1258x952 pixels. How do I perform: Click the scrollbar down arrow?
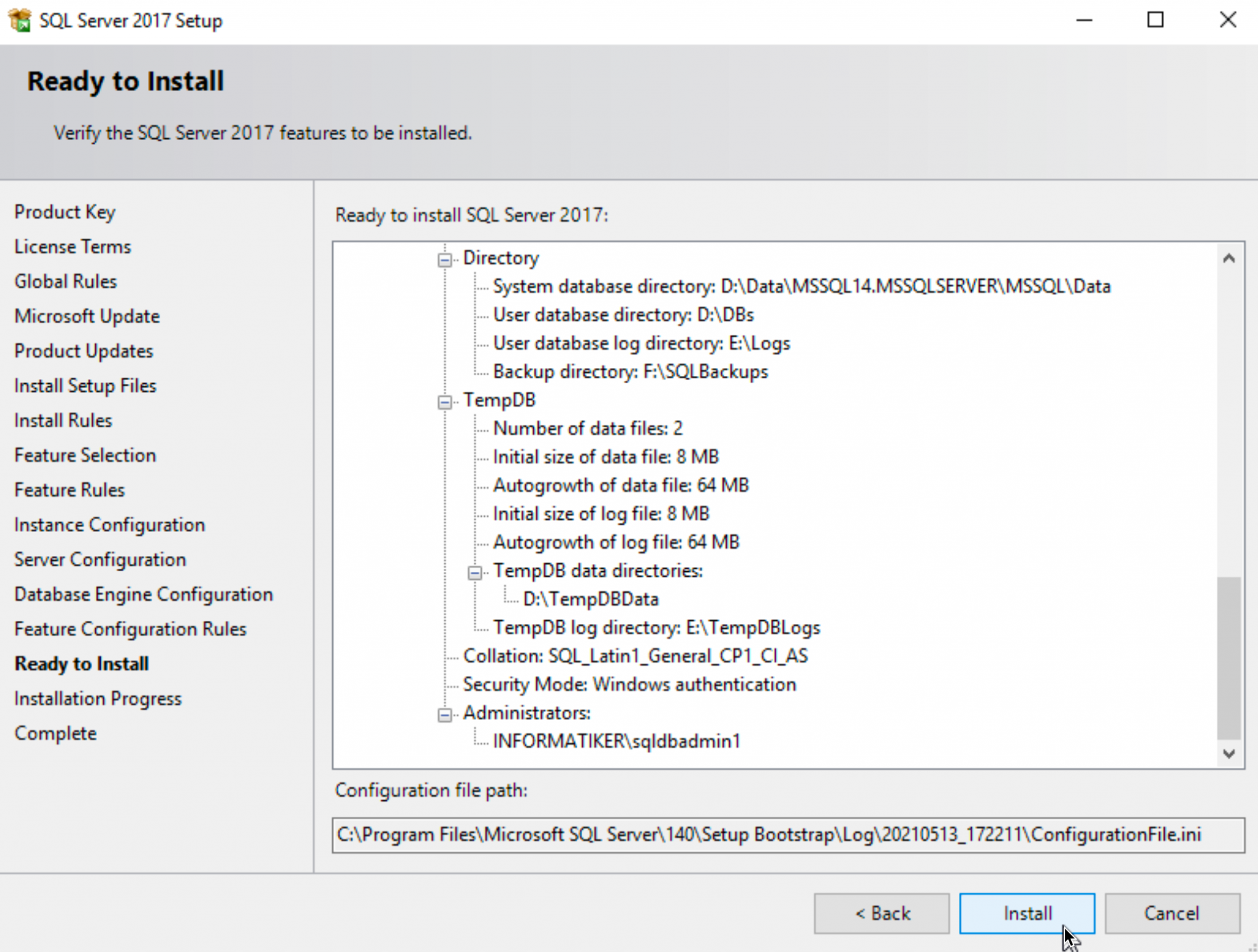pyautogui.click(x=1228, y=754)
